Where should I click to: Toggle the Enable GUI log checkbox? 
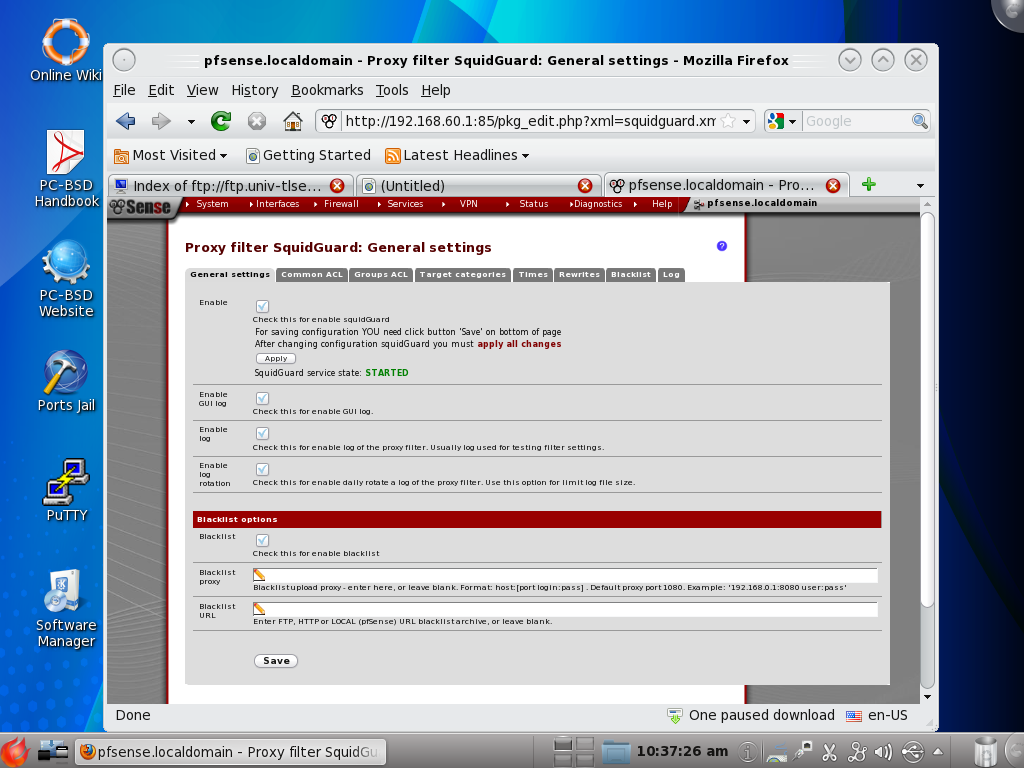263,398
